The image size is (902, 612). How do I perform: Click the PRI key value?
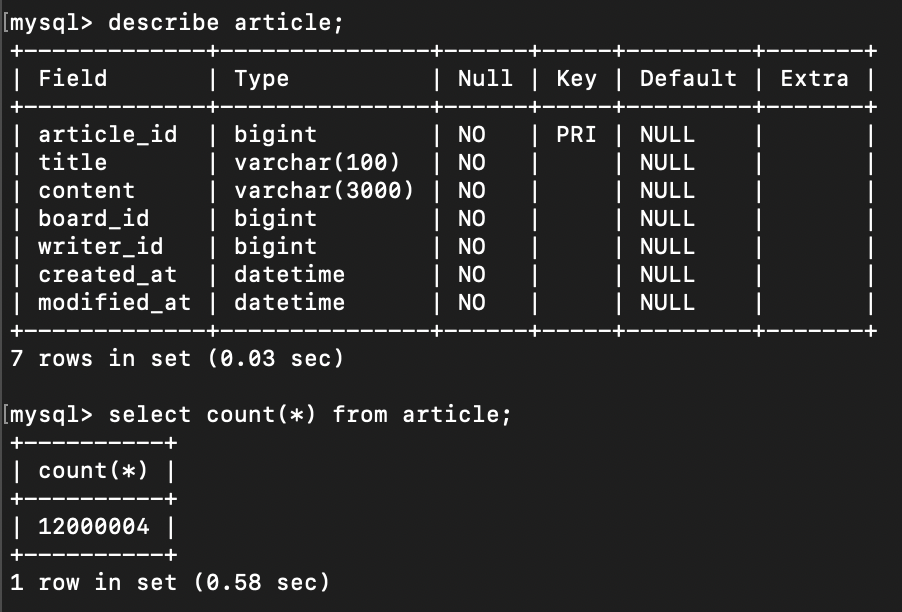[x=576, y=135]
